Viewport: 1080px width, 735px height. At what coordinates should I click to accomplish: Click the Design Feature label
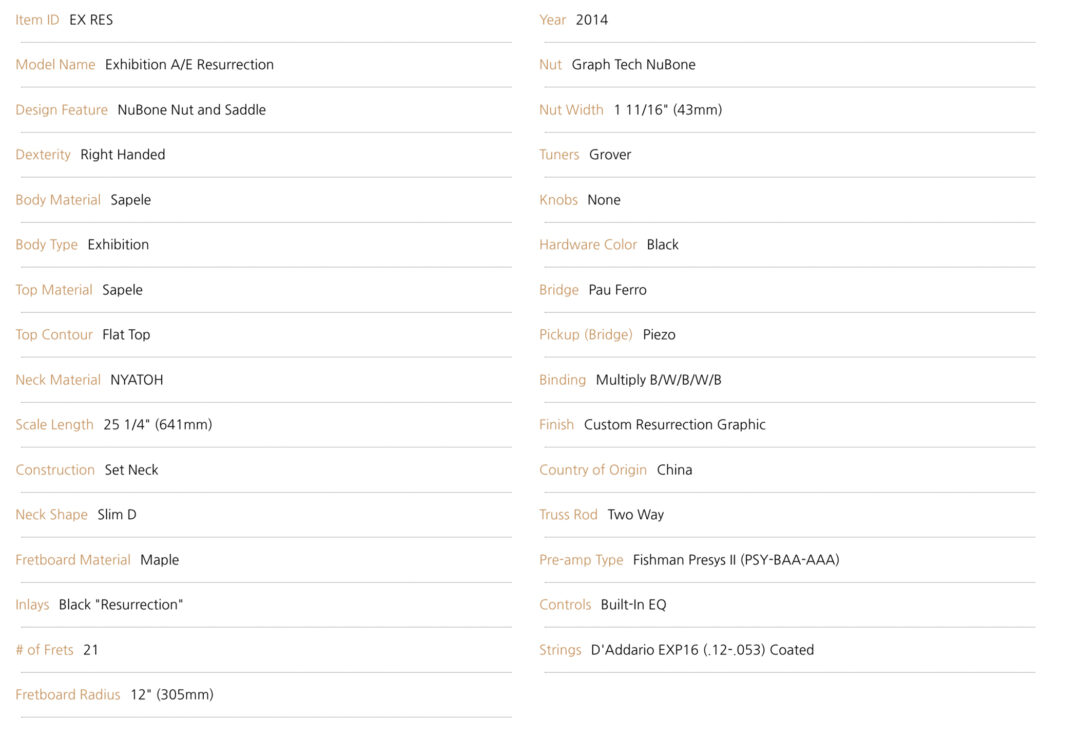click(x=61, y=110)
